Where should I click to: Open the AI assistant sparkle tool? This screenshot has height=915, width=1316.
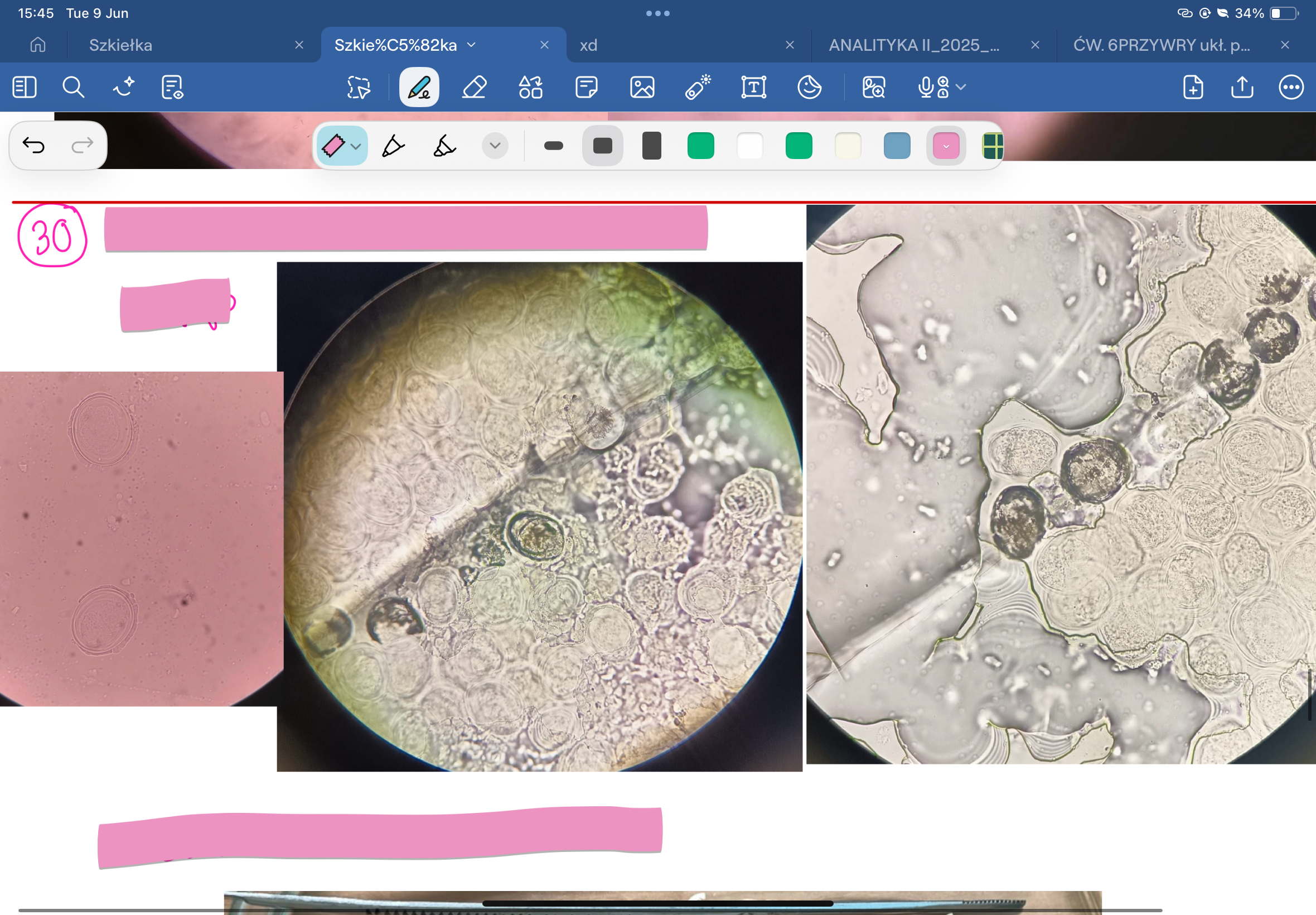(123, 87)
